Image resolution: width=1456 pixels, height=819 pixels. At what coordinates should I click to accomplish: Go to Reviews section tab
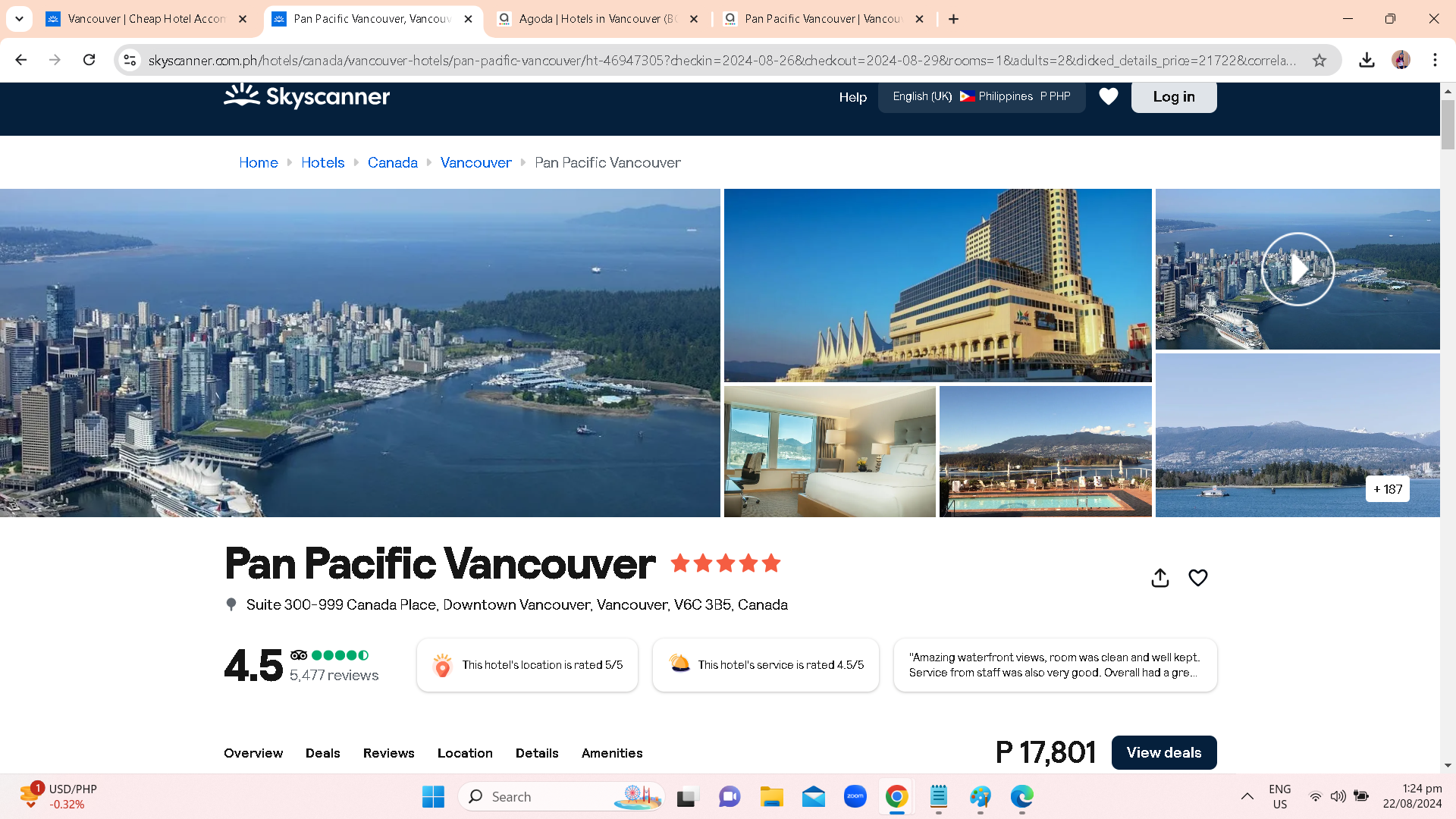pyautogui.click(x=388, y=753)
